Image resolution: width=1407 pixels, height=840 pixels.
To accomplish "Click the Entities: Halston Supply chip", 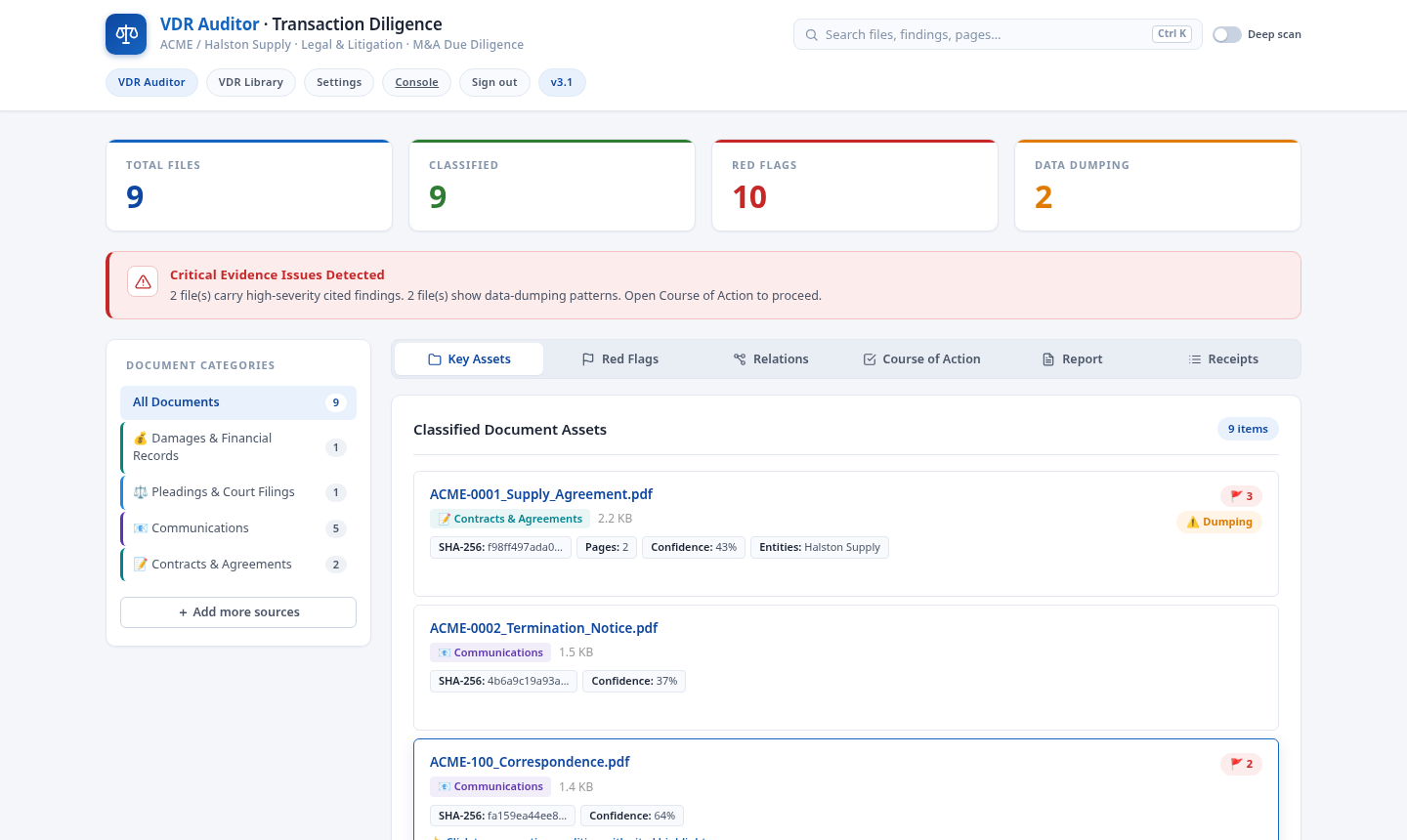I will pos(820,547).
